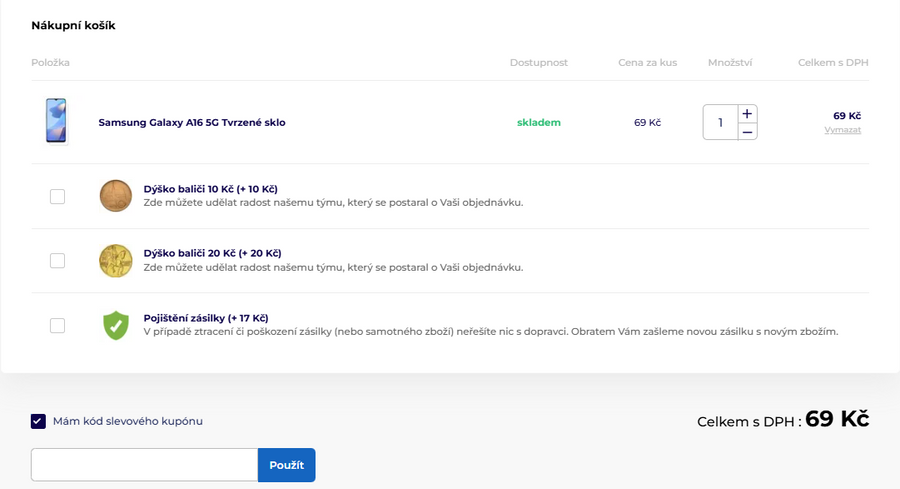This screenshot has height=489, width=900.
Task: Uncheck the Mám kód slevového kupónu checkbox
Action: point(38,421)
